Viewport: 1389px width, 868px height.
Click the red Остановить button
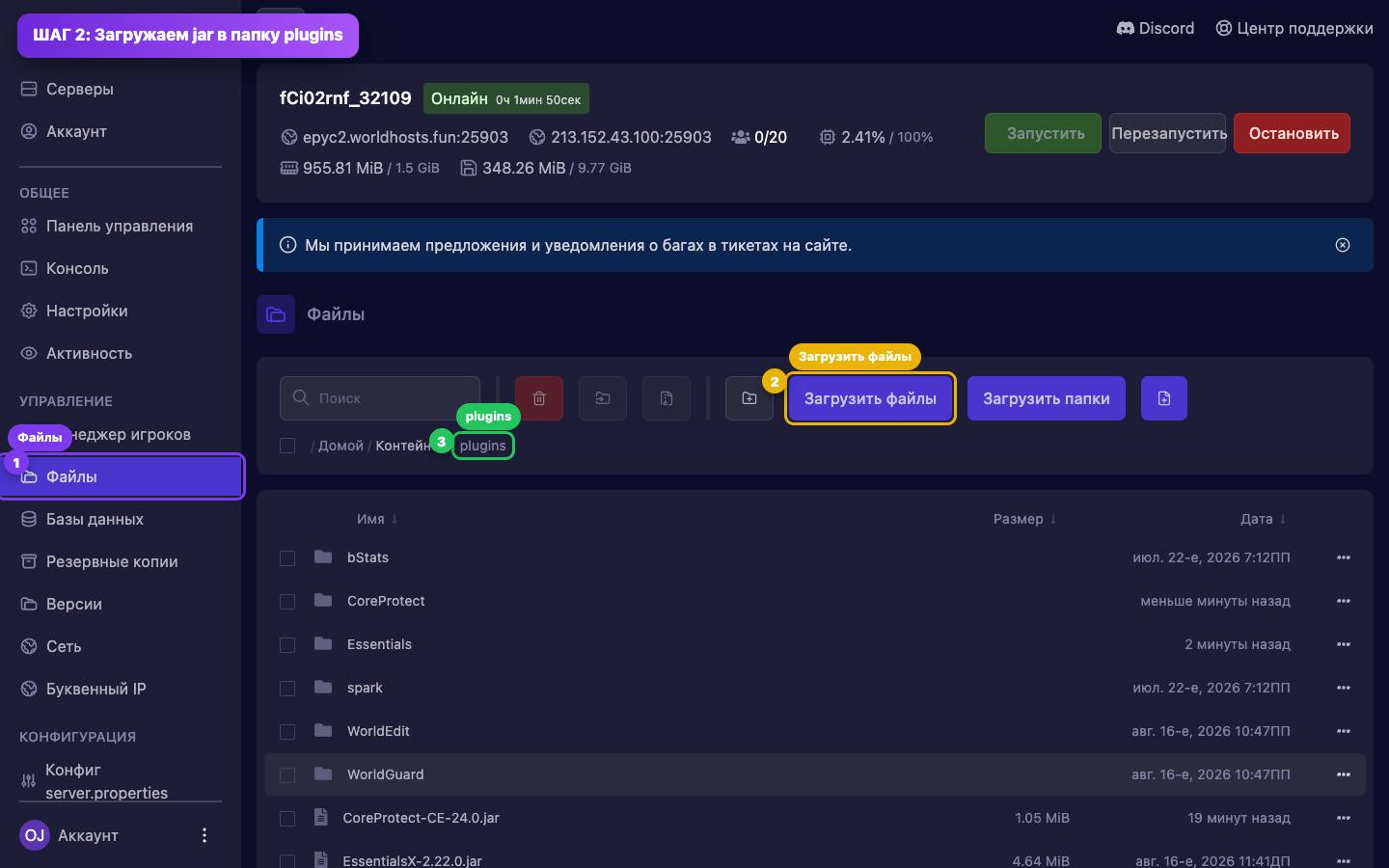point(1293,133)
